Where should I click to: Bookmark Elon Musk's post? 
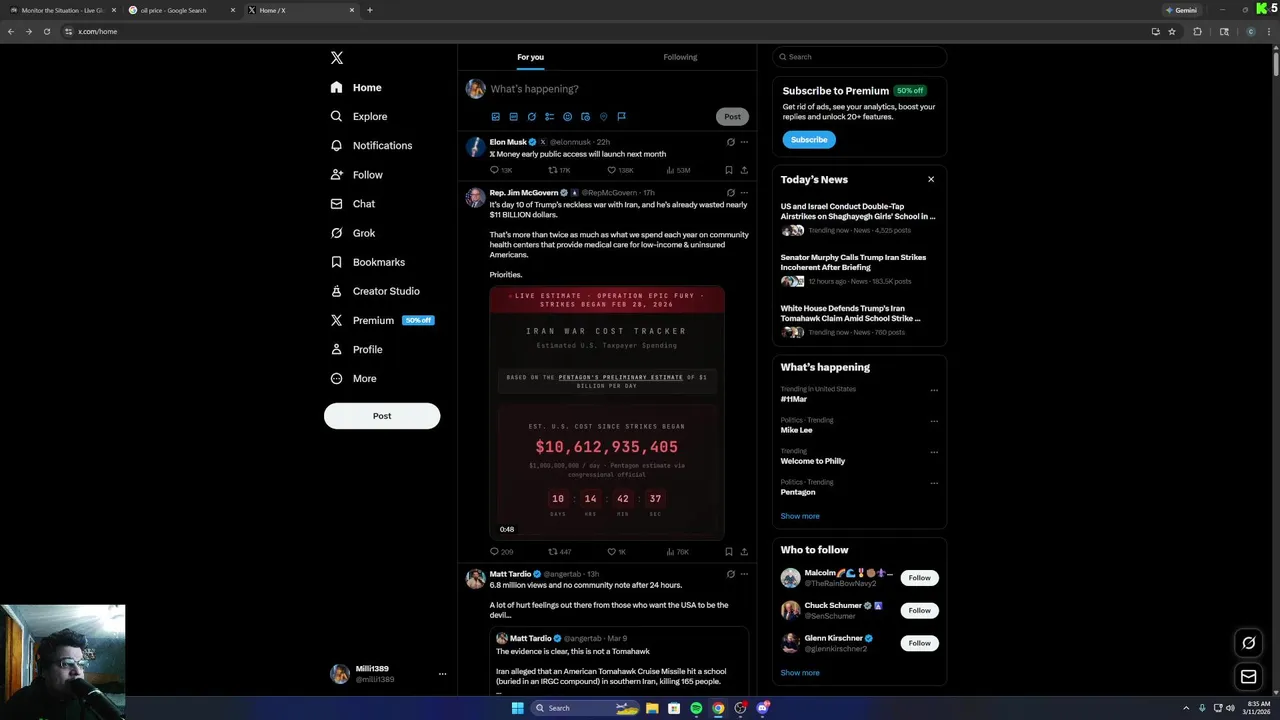728,170
